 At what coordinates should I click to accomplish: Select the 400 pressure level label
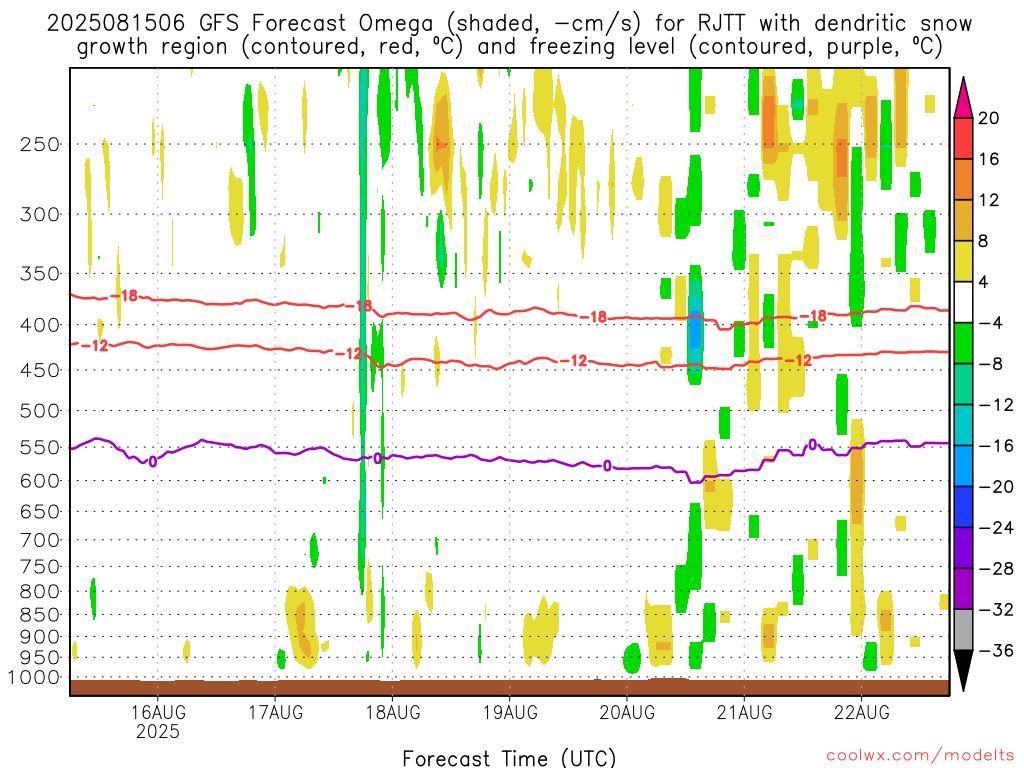pos(40,325)
